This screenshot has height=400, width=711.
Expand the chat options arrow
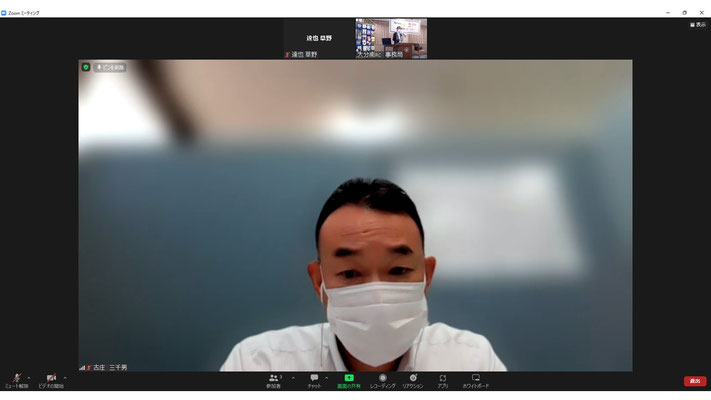coord(326,378)
